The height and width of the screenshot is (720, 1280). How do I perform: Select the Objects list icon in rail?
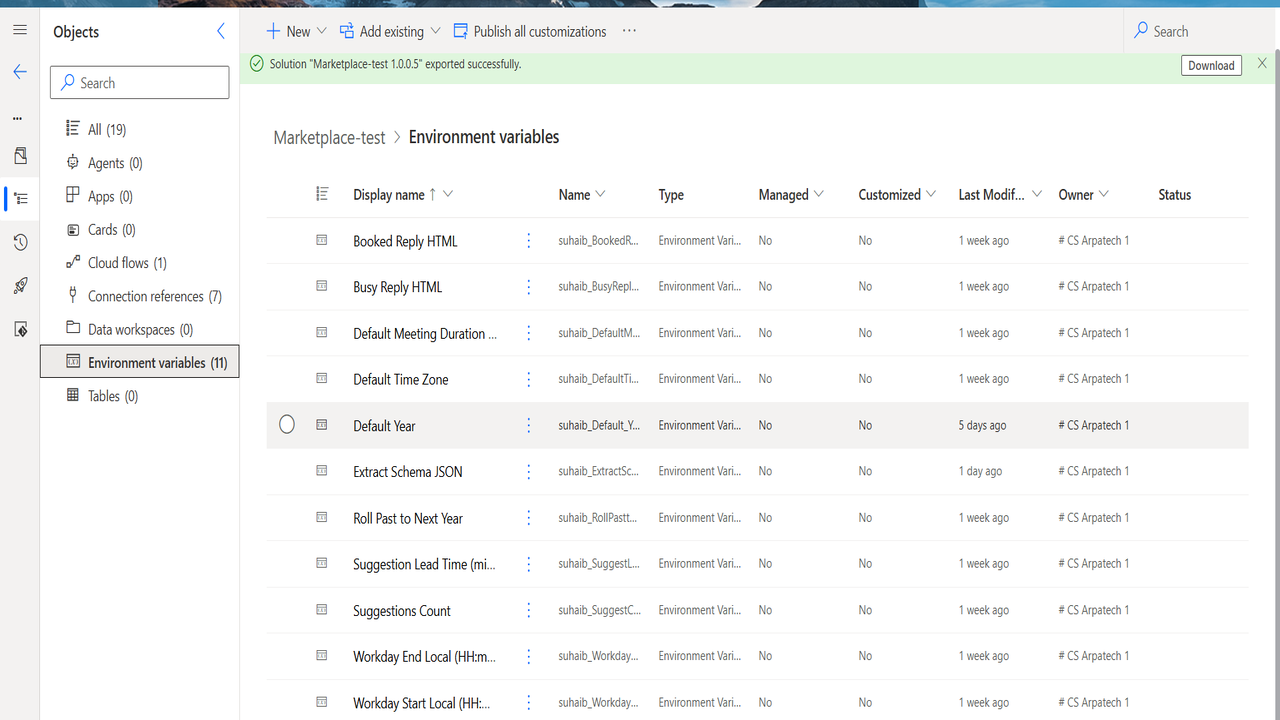click(20, 198)
